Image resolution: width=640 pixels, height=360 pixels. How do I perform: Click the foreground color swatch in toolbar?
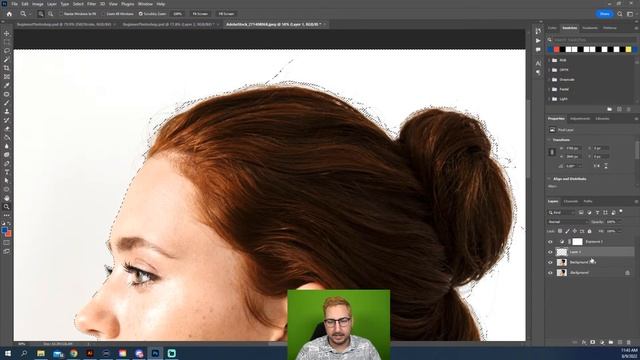4,230
